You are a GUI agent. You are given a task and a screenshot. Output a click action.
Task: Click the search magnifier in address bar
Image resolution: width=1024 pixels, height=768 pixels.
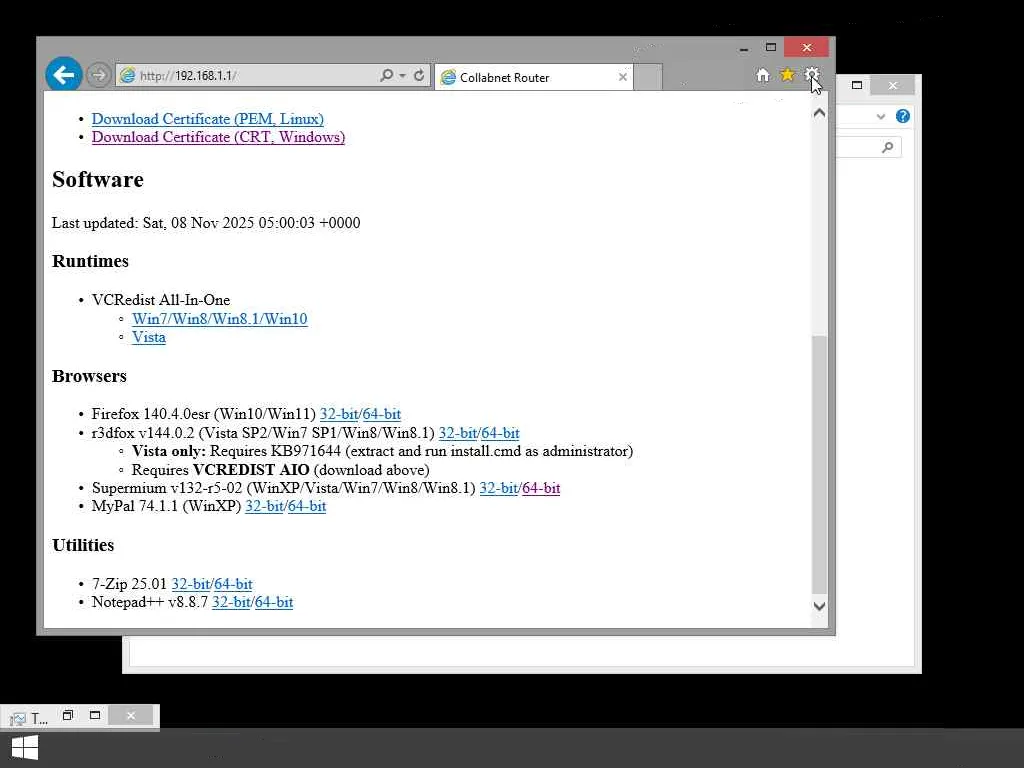[x=387, y=75]
